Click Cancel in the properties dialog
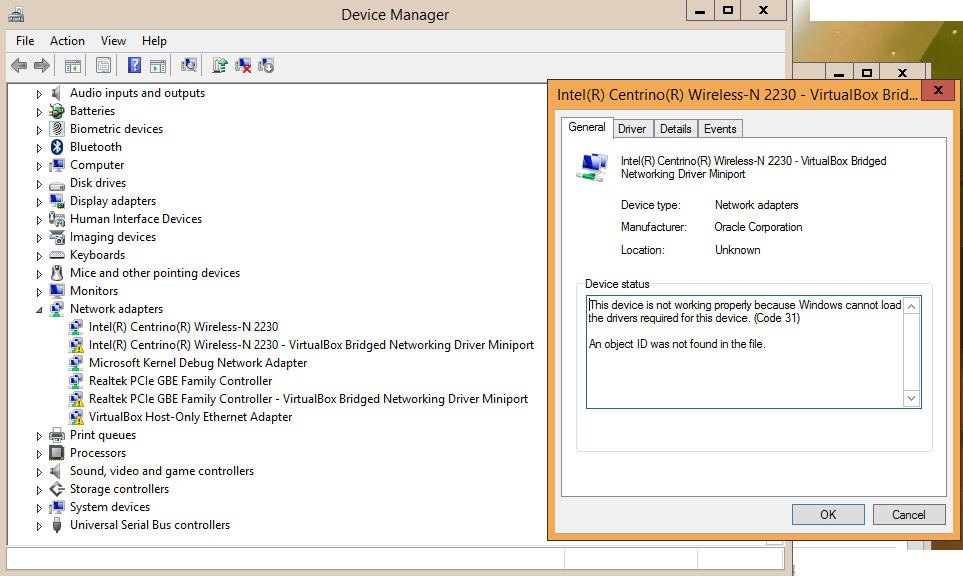The image size is (963, 576). pos(909,515)
